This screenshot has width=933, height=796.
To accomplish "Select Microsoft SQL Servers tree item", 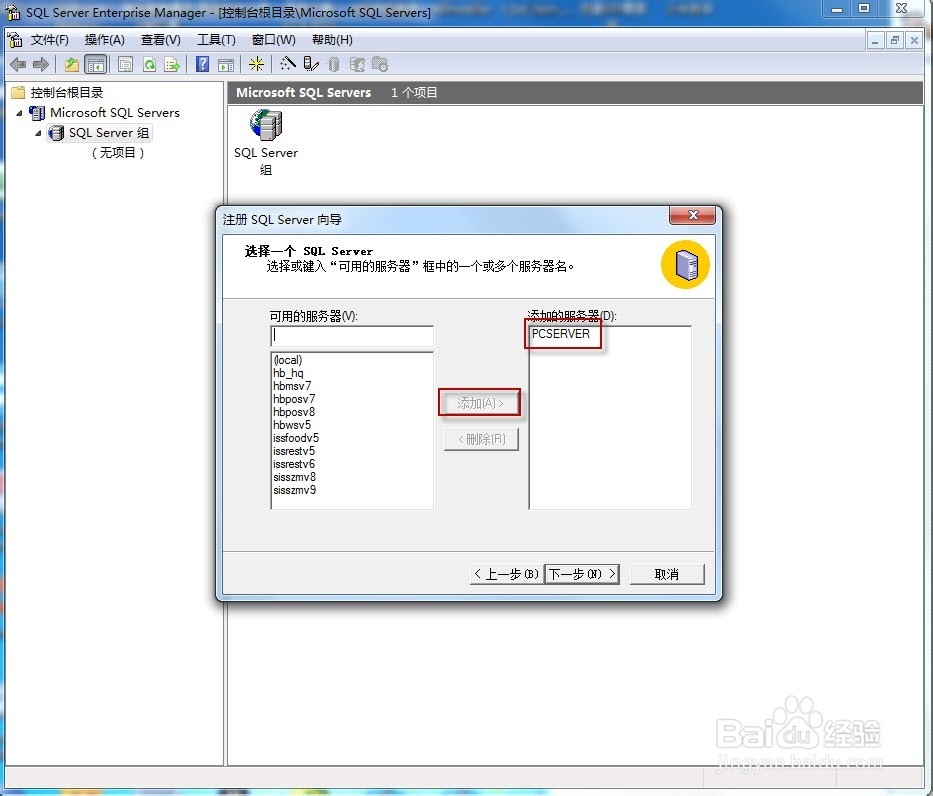I will [115, 112].
